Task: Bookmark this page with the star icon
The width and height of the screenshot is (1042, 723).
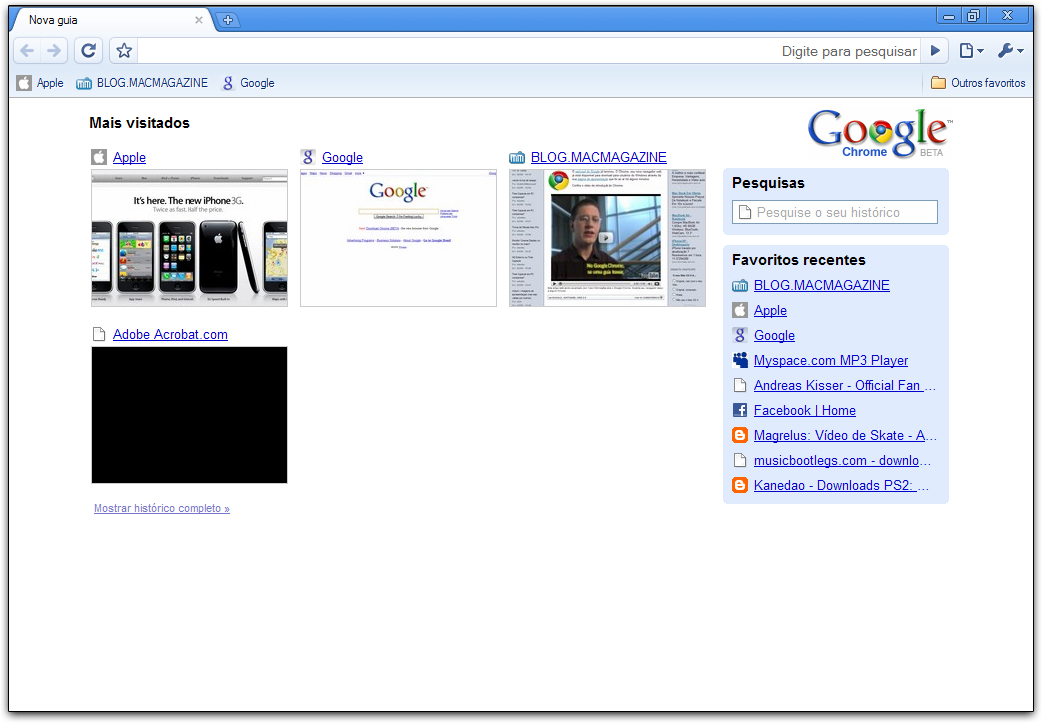Action: [124, 51]
